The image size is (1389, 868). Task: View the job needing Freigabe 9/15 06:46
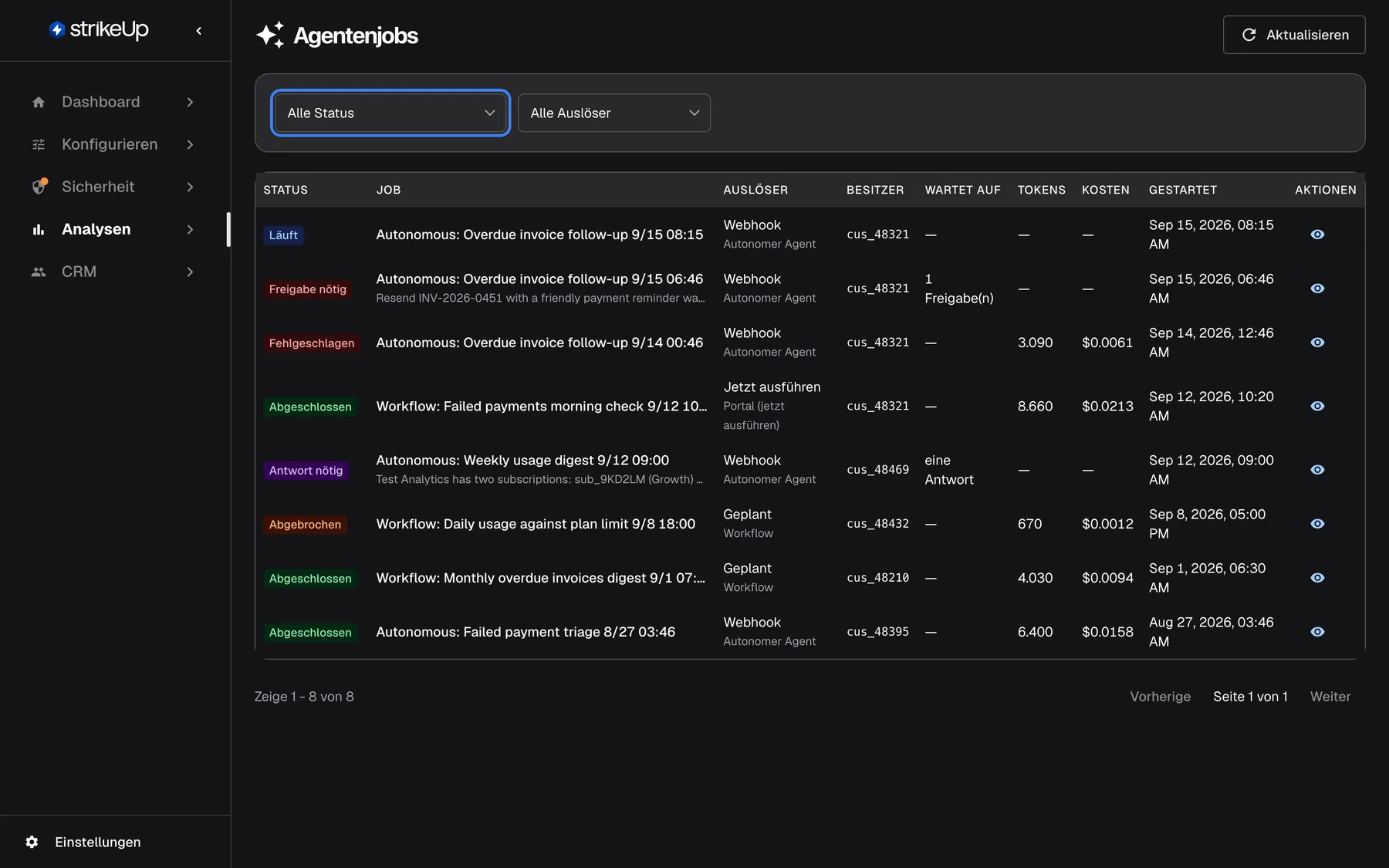point(1317,289)
